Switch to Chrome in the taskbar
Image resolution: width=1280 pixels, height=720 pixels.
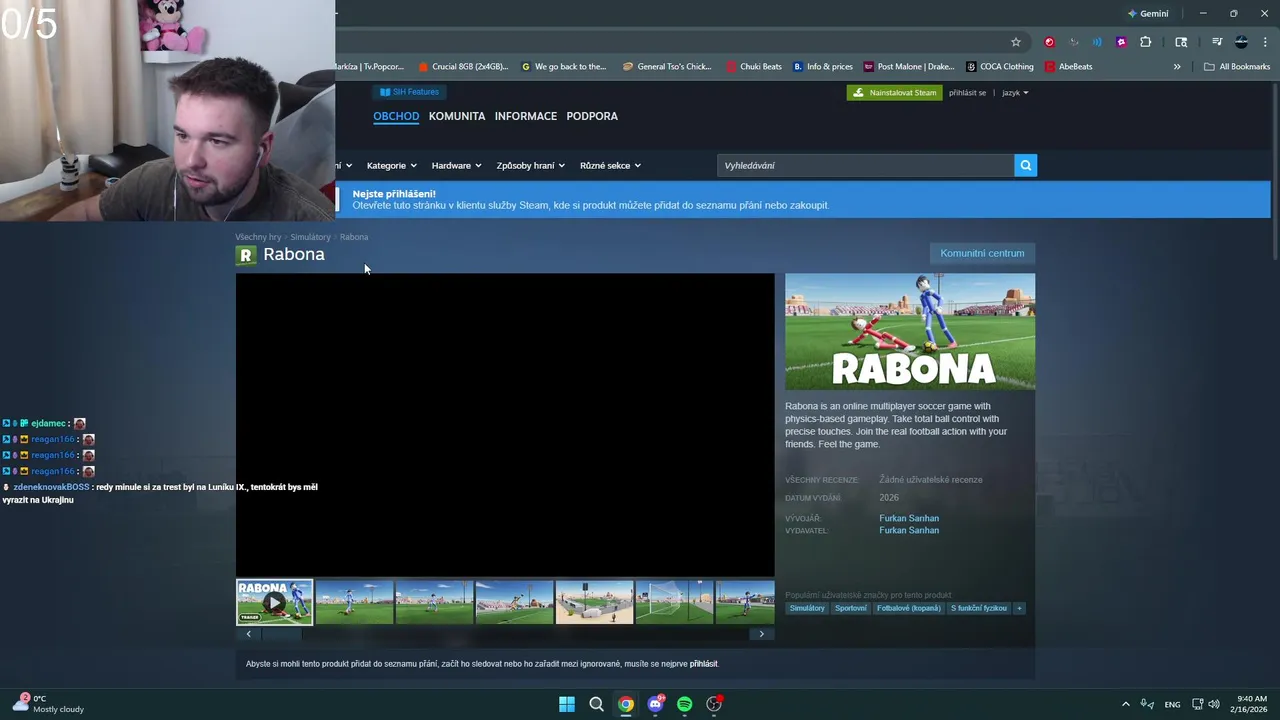[626, 704]
